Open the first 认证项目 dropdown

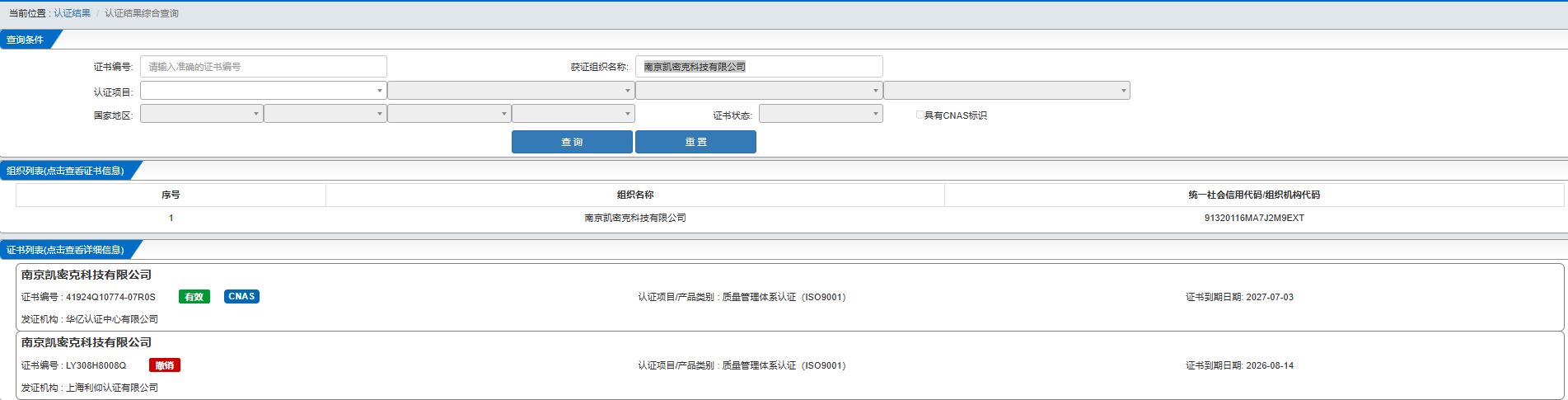264,91
